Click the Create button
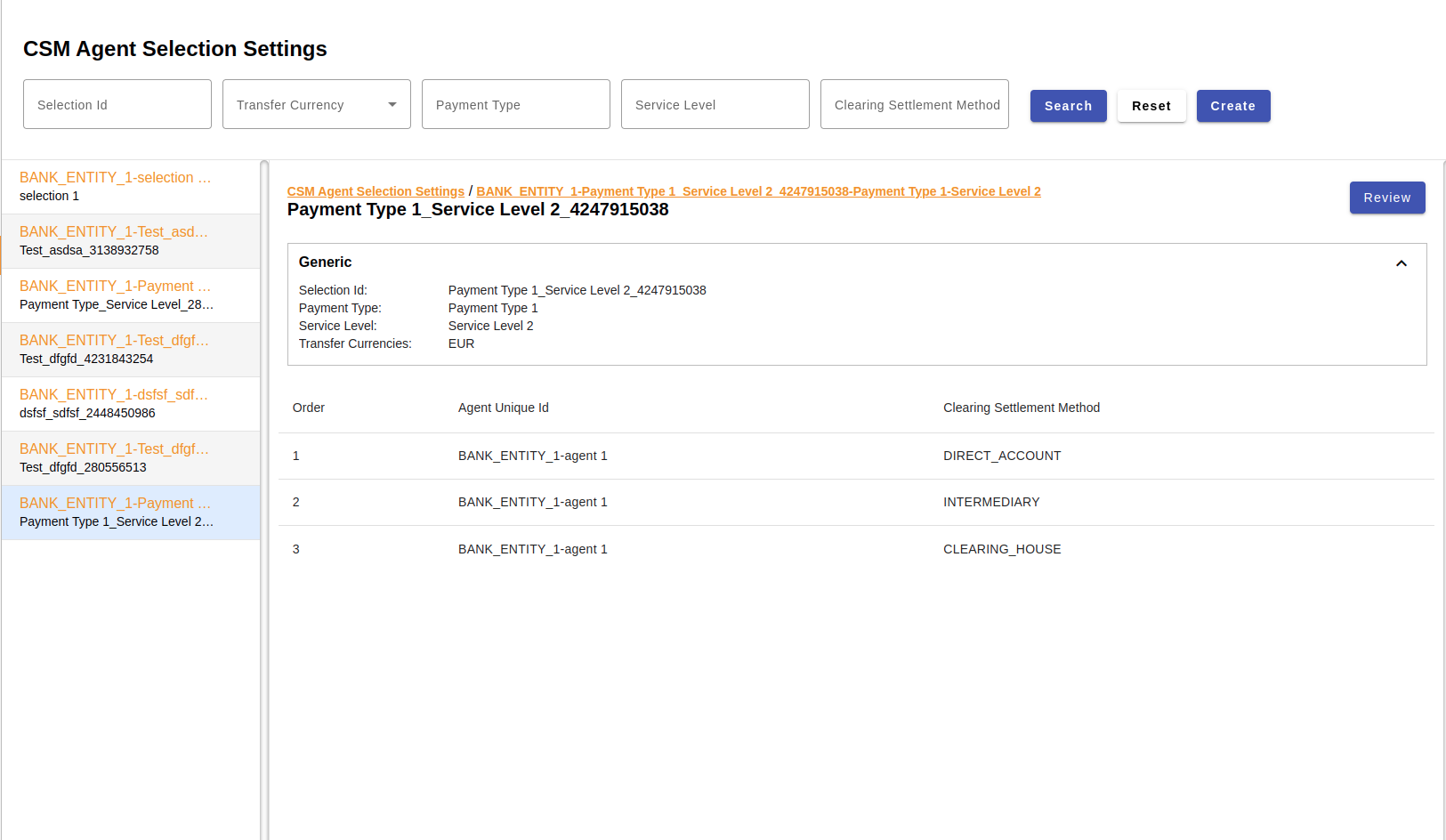The height and width of the screenshot is (840, 1446). tap(1232, 106)
